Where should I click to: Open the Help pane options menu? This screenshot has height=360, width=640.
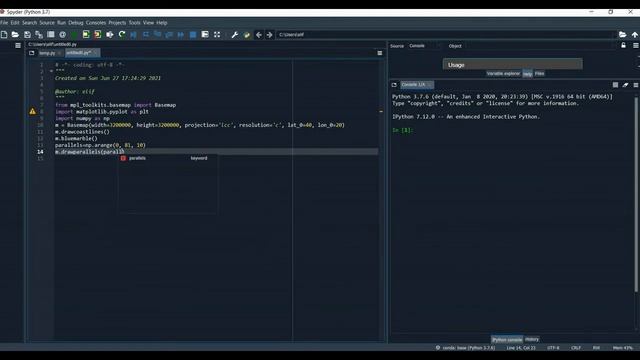click(636, 46)
